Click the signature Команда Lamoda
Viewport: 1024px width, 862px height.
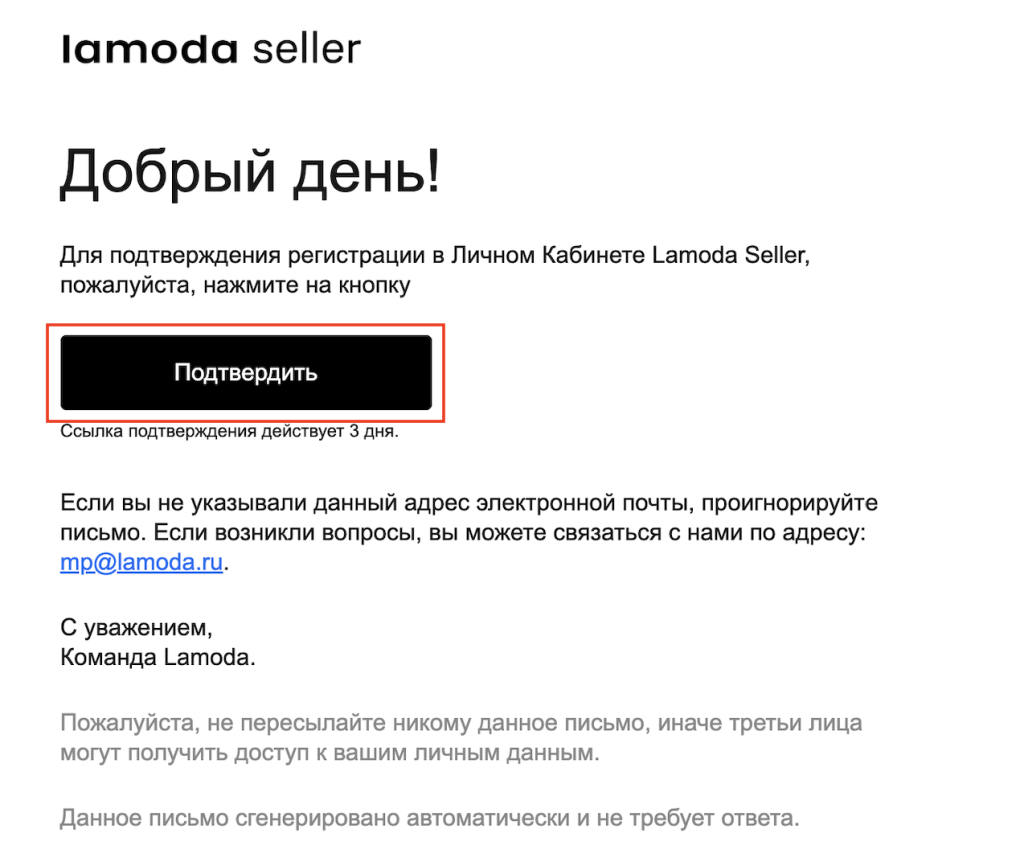coord(158,658)
